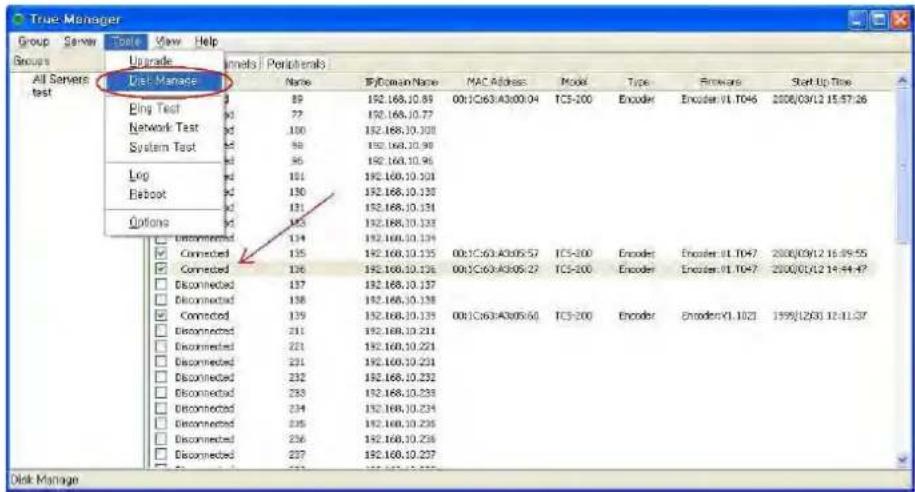Click the Connected status of server 139
Image resolution: width=915 pixels, height=492 pixels.
click(x=204, y=315)
